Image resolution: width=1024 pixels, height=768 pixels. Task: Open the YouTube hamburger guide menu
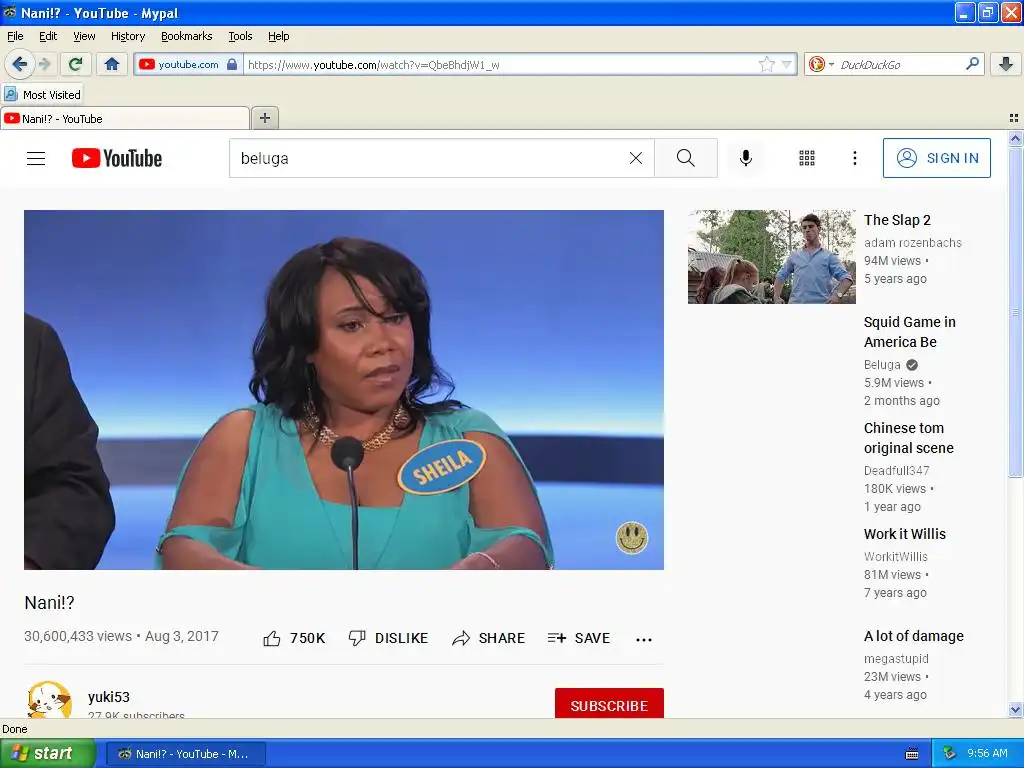tap(36, 158)
